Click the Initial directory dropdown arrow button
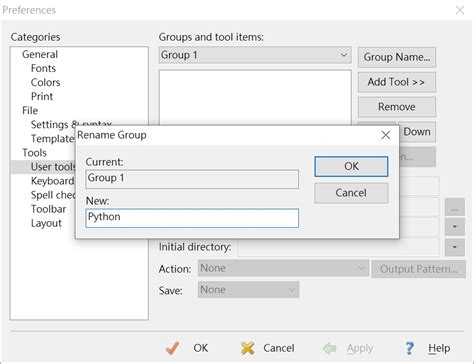The width and height of the screenshot is (474, 364). coord(455,247)
